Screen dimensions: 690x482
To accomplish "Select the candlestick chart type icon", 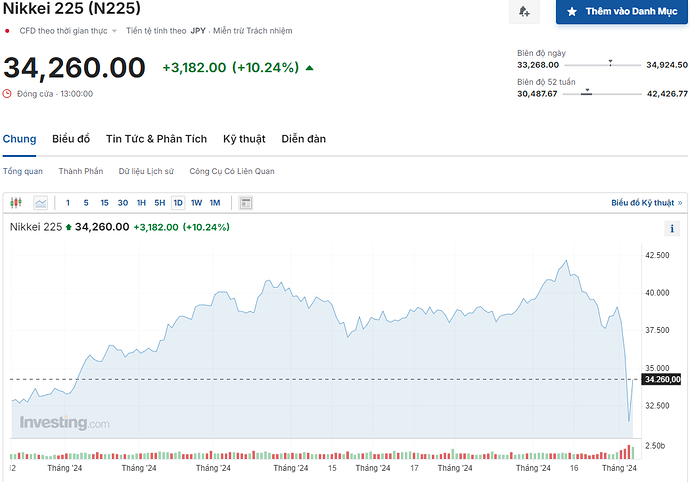I will (16, 203).
